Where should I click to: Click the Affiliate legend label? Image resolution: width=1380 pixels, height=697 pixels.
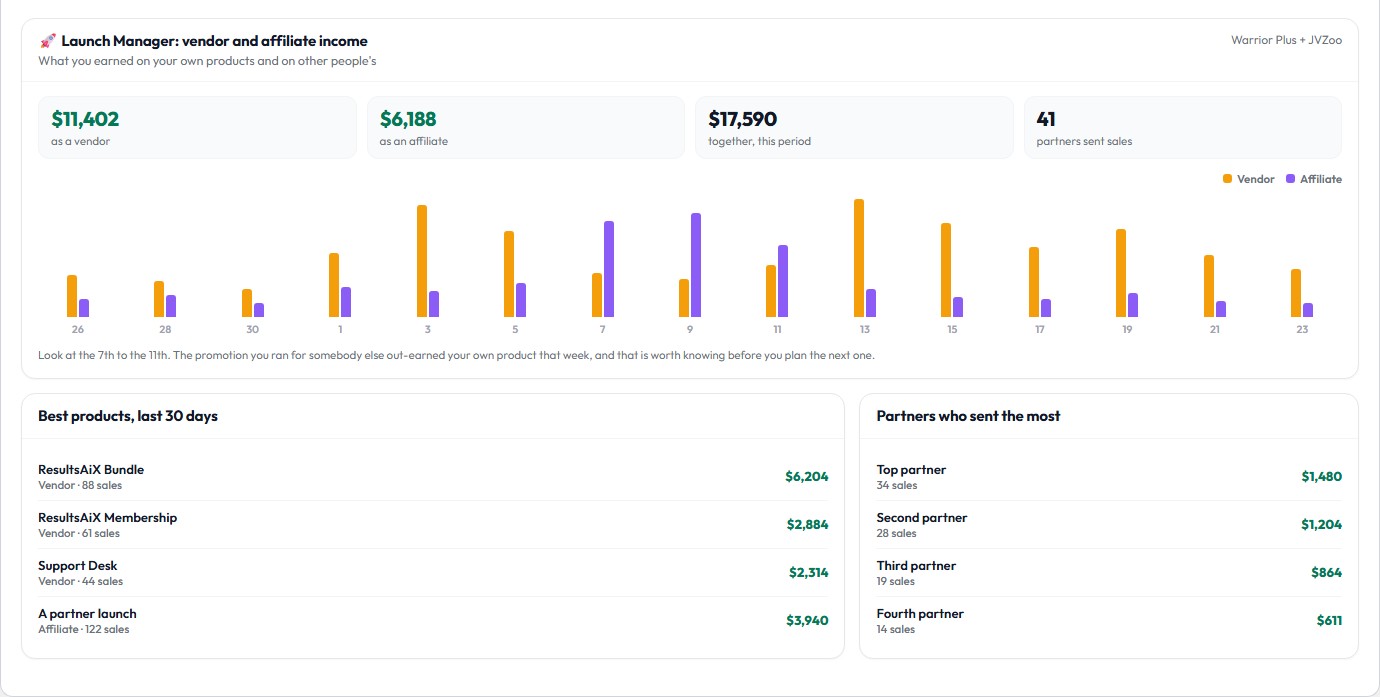point(1321,179)
